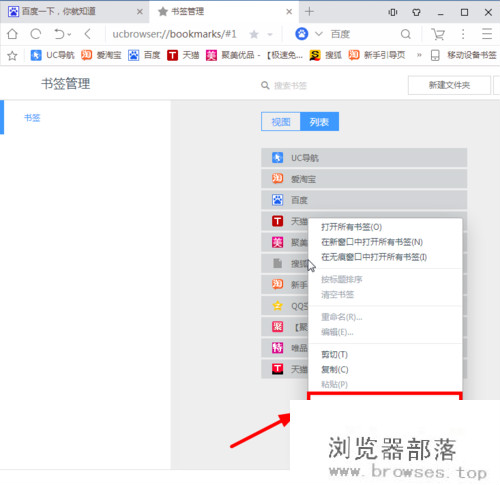Viewport: 500px width, 485px height.
Task: Open the undo history dropdown arrow
Action: click(x=69, y=34)
